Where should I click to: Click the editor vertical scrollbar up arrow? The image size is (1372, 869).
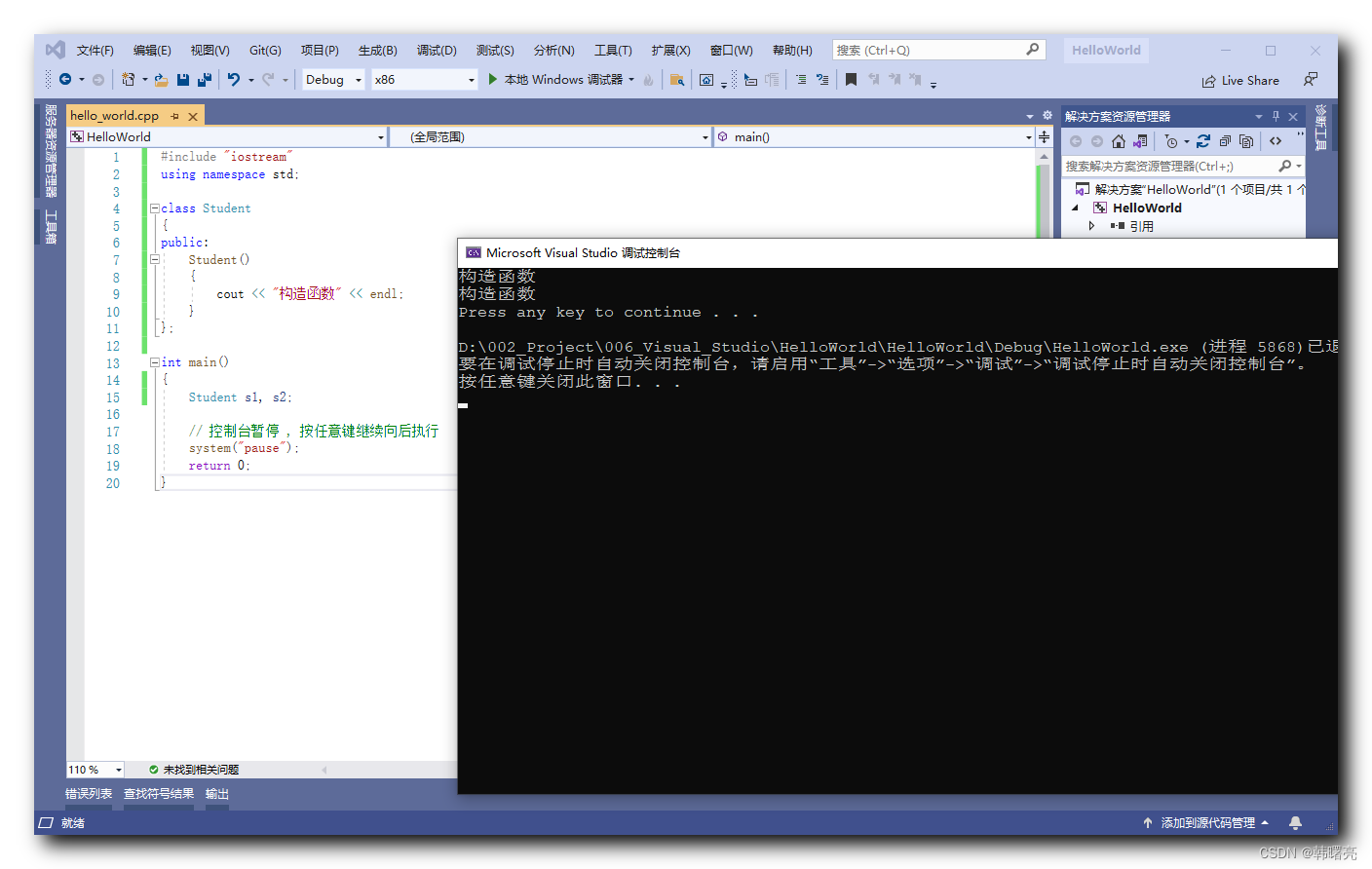point(1045,156)
